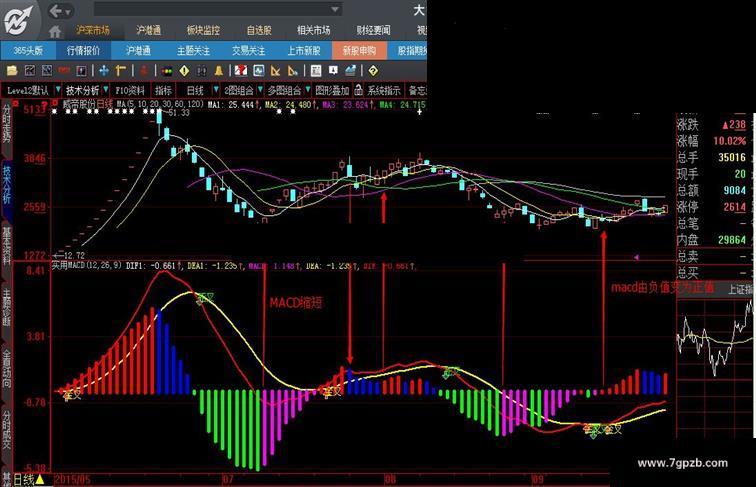Select the triangle tool with blue corner
The image size is (756, 487).
pyautogui.click(x=293, y=71)
